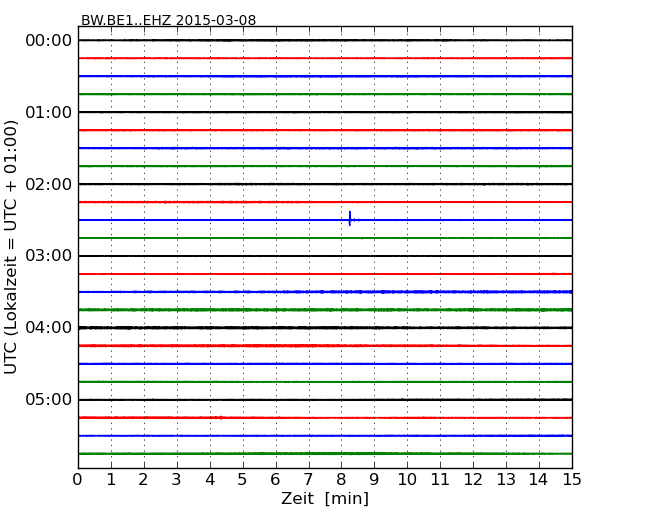Click x-axis tick label 14
This screenshot has width=650, height=520.
pos(538,480)
